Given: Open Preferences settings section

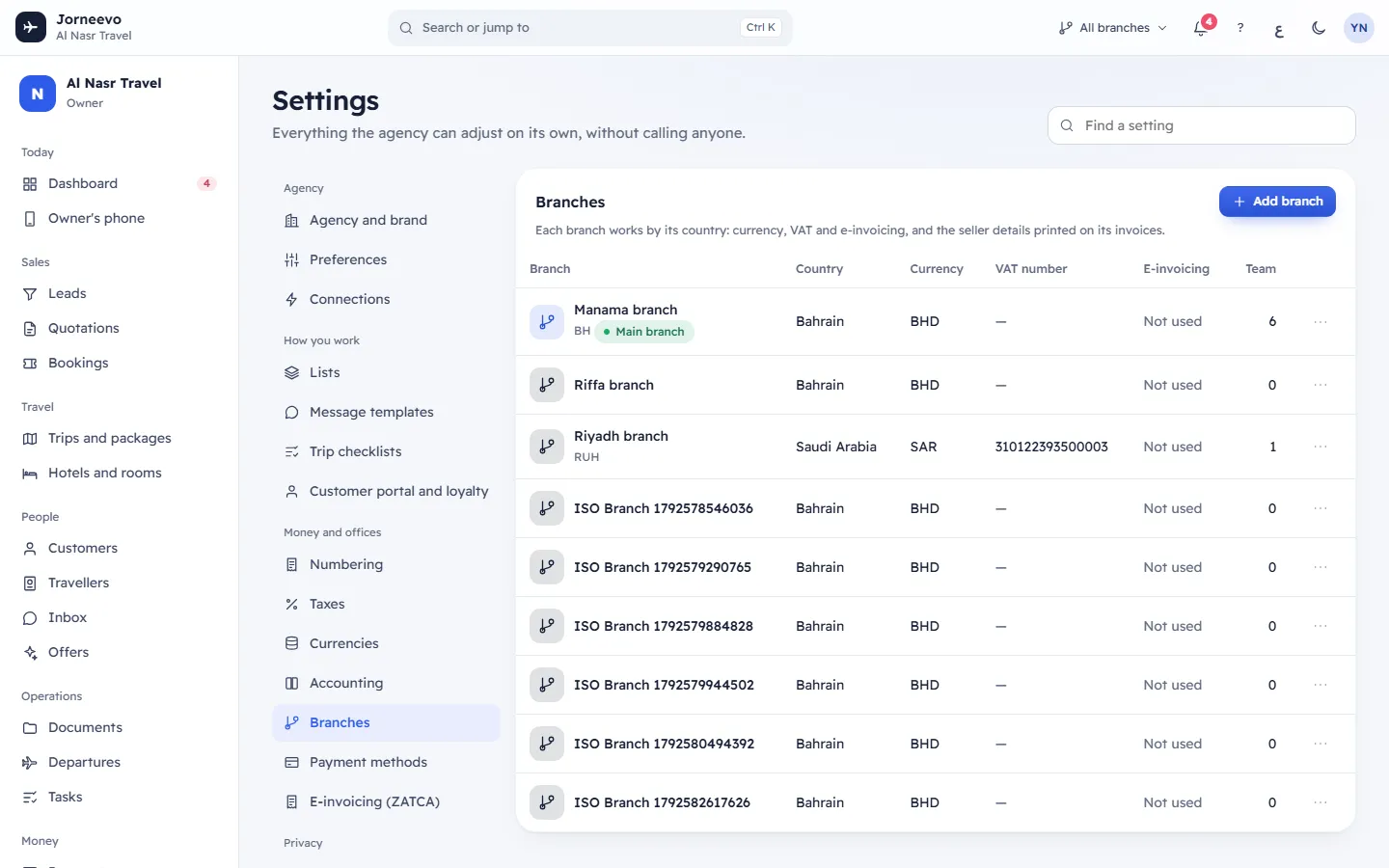Looking at the screenshot, I should pyautogui.click(x=386, y=259).
